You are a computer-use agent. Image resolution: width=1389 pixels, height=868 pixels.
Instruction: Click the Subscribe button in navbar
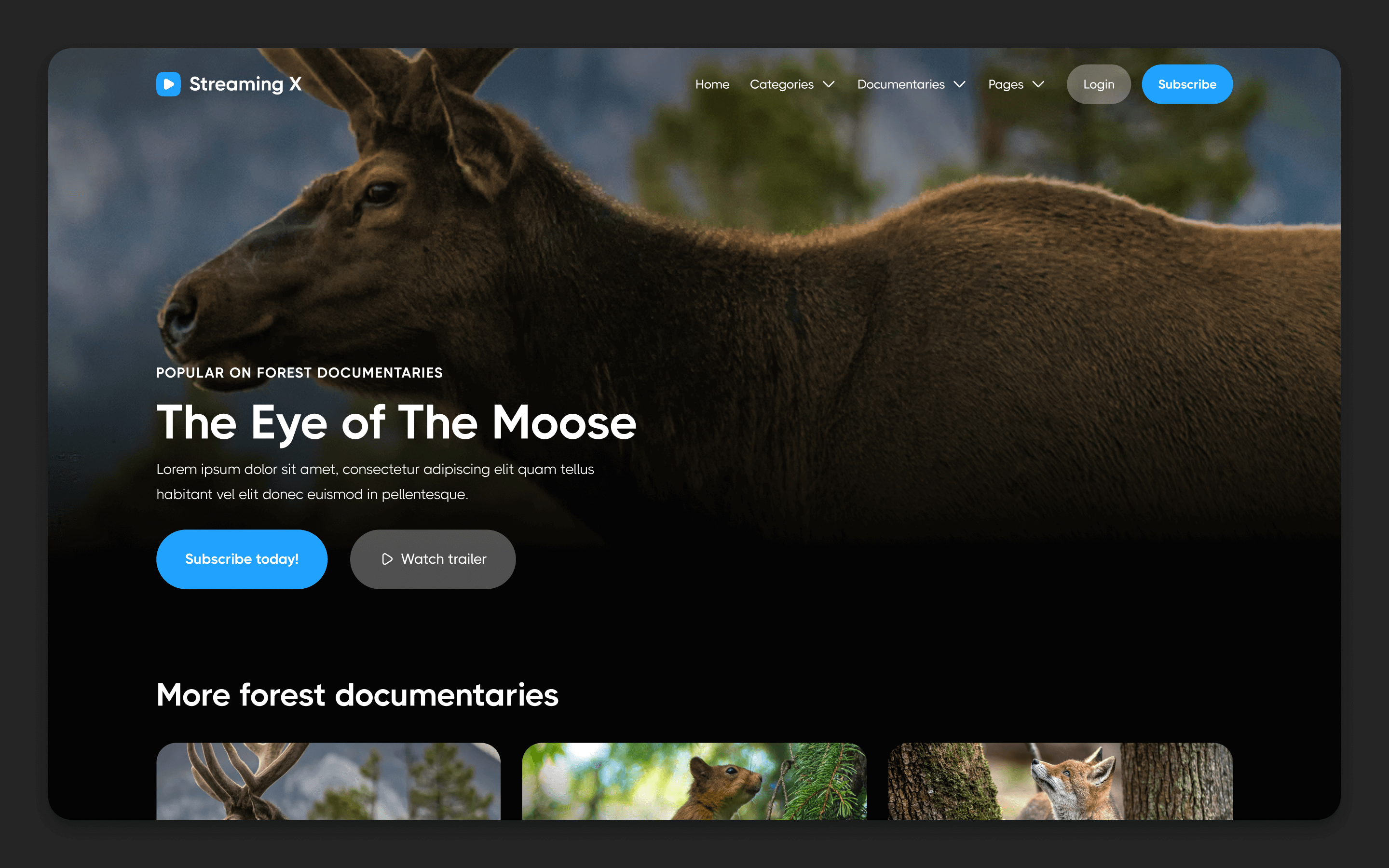click(1187, 84)
